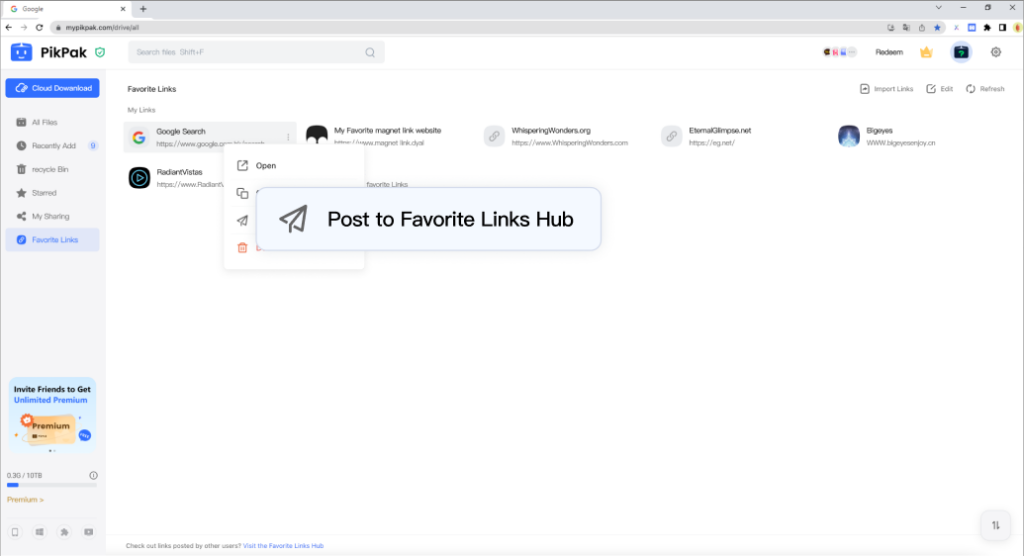
Task: Open the browser extension puzzle icon in sidebar
Action: (65, 531)
